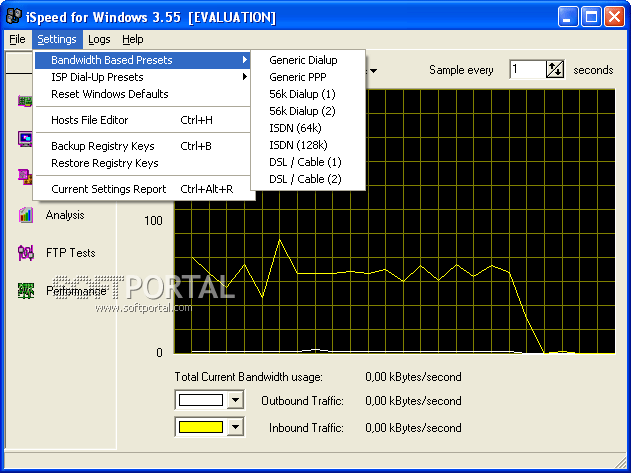The width and height of the screenshot is (632, 474).
Task: Expand the ISP Dial-Up Presets submenu
Action: tap(142, 77)
